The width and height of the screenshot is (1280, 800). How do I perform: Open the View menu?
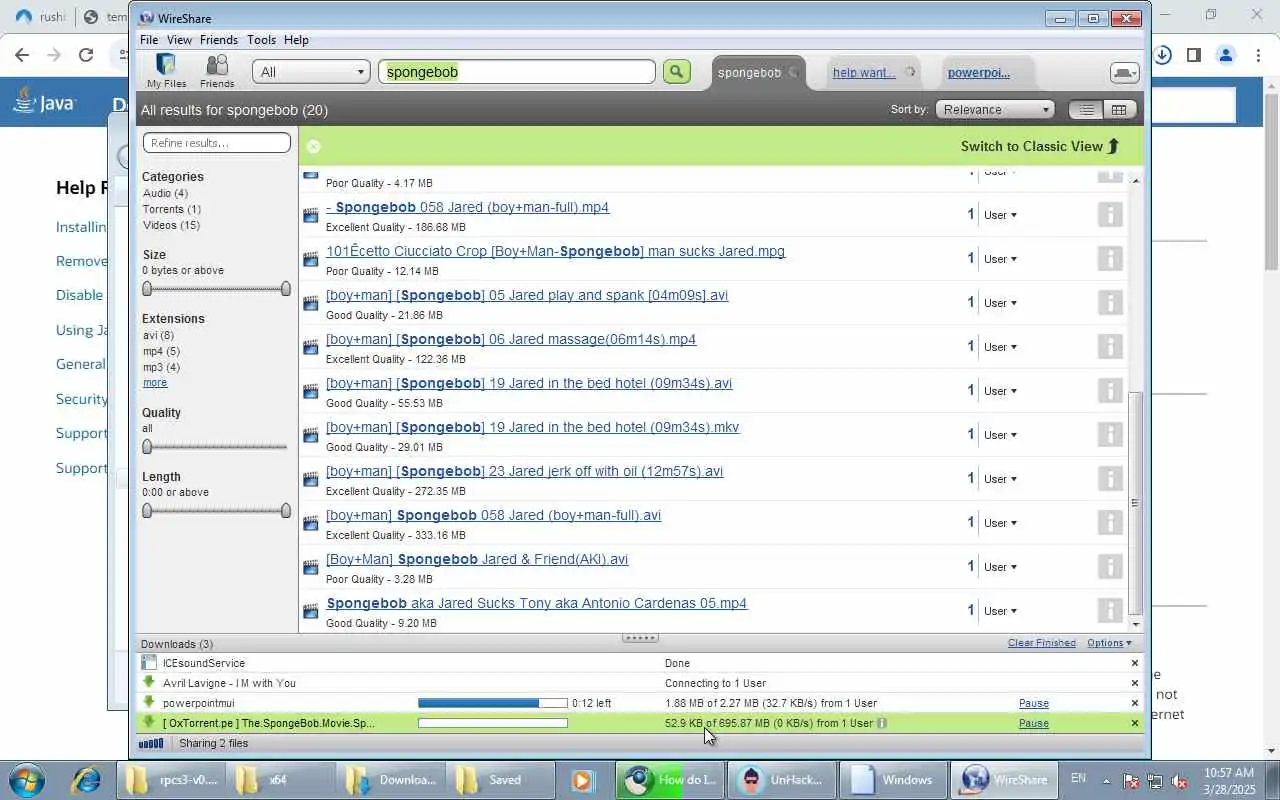[x=179, y=40]
